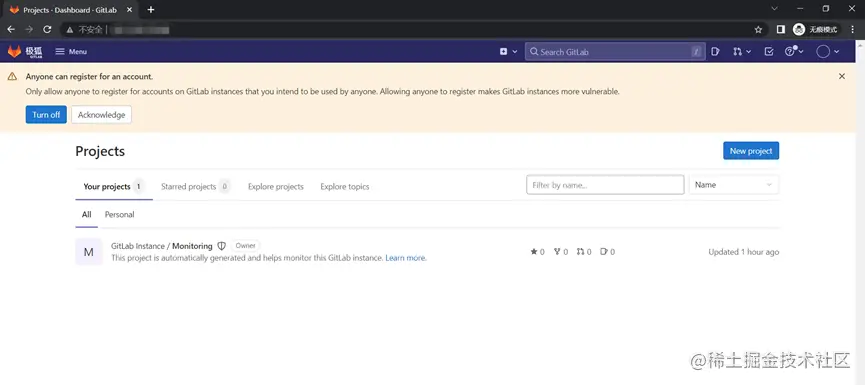
Task: Open the browser three-dot menu
Action: click(x=852, y=29)
